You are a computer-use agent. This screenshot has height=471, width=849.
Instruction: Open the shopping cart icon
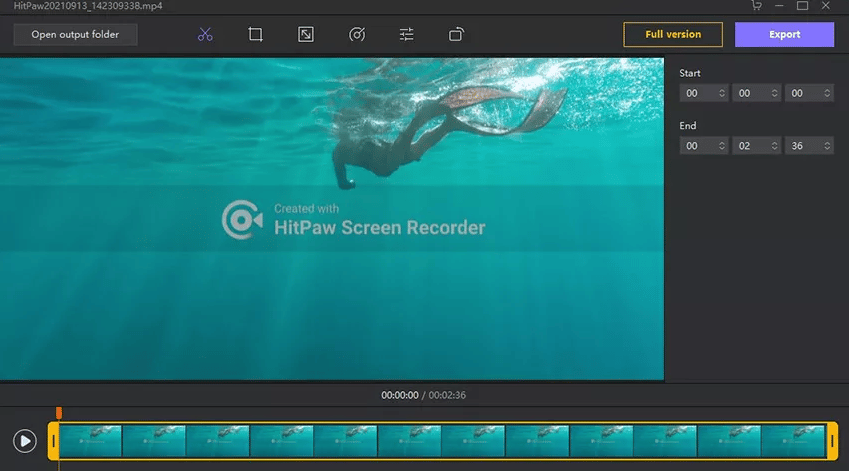(x=756, y=5)
